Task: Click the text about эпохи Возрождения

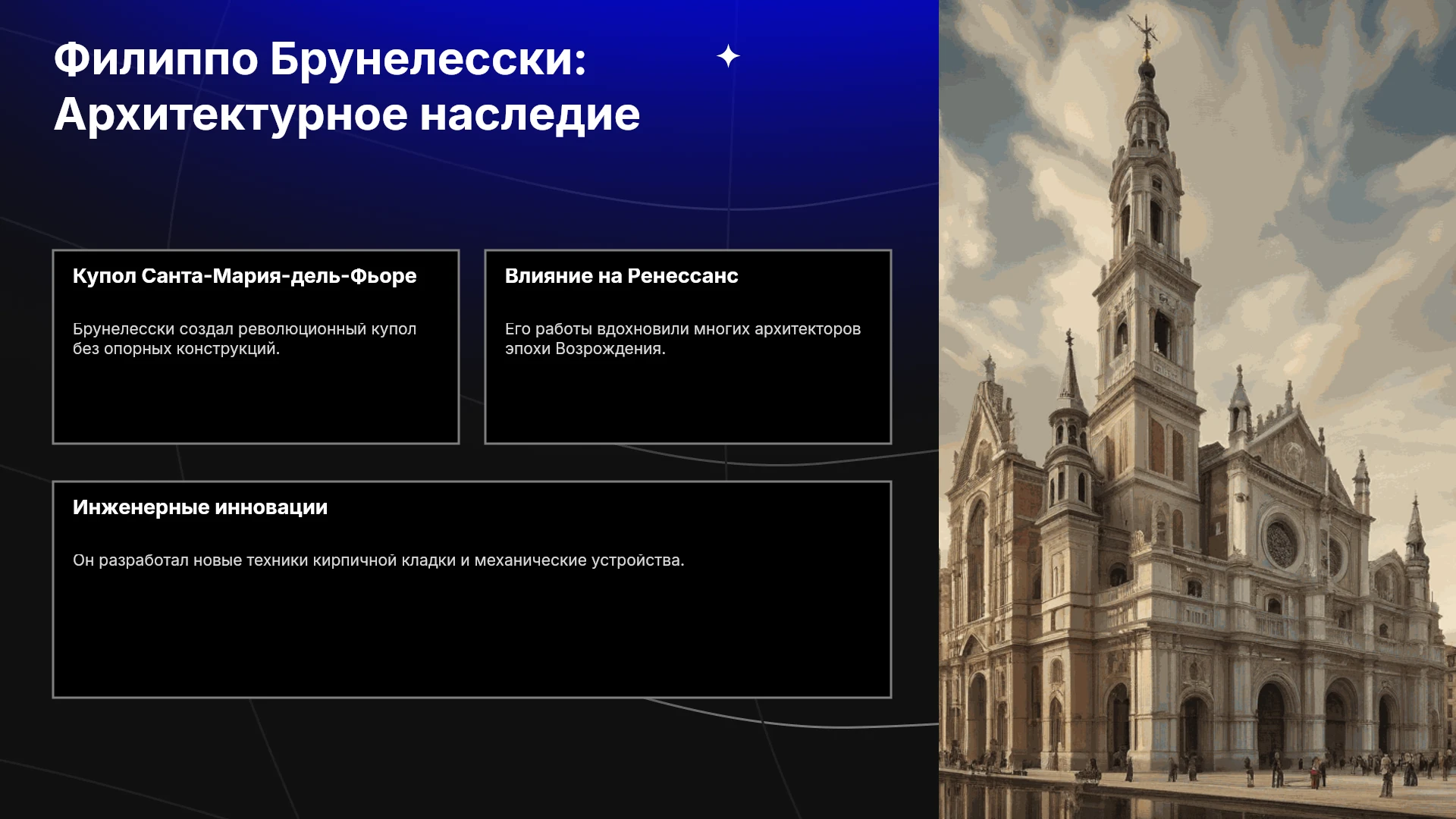Action: click(x=682, y=339)
